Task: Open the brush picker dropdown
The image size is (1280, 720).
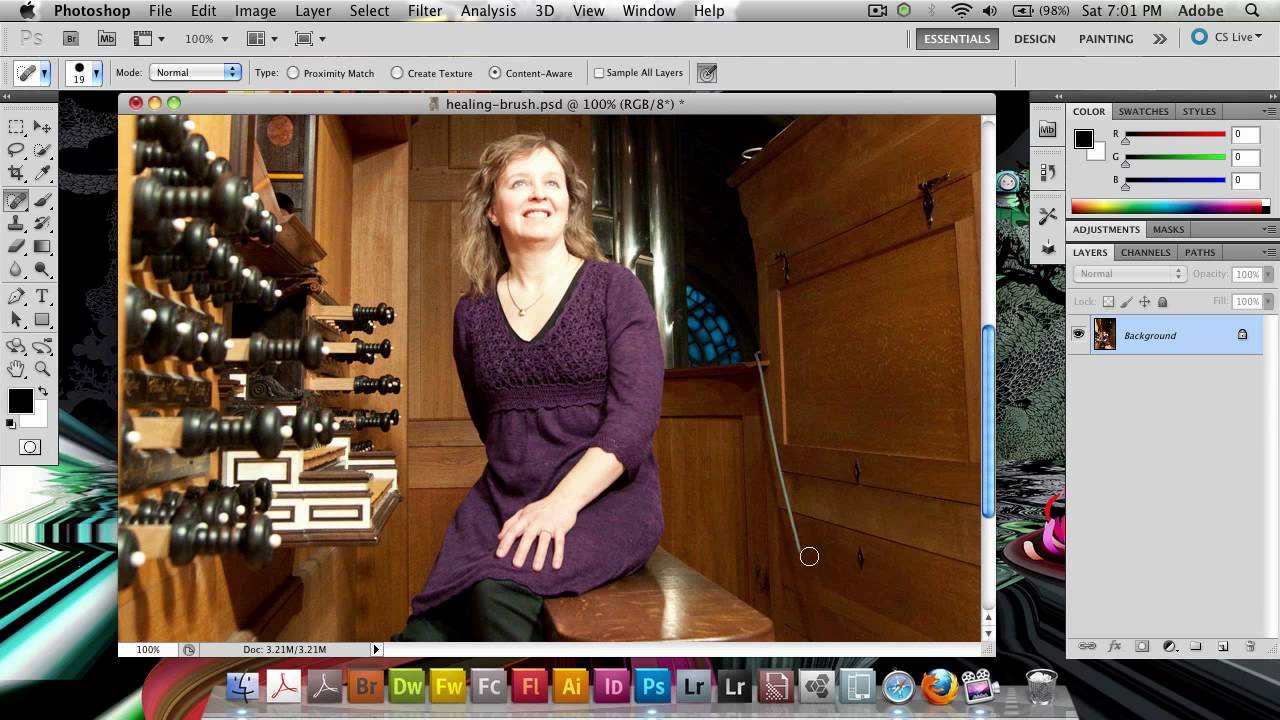Action: pos(97,73)
